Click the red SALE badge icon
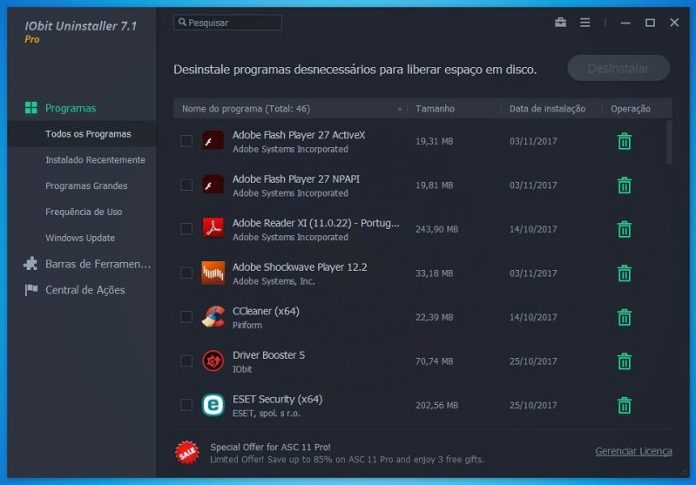Screen dimensions: 696x485 187,453
